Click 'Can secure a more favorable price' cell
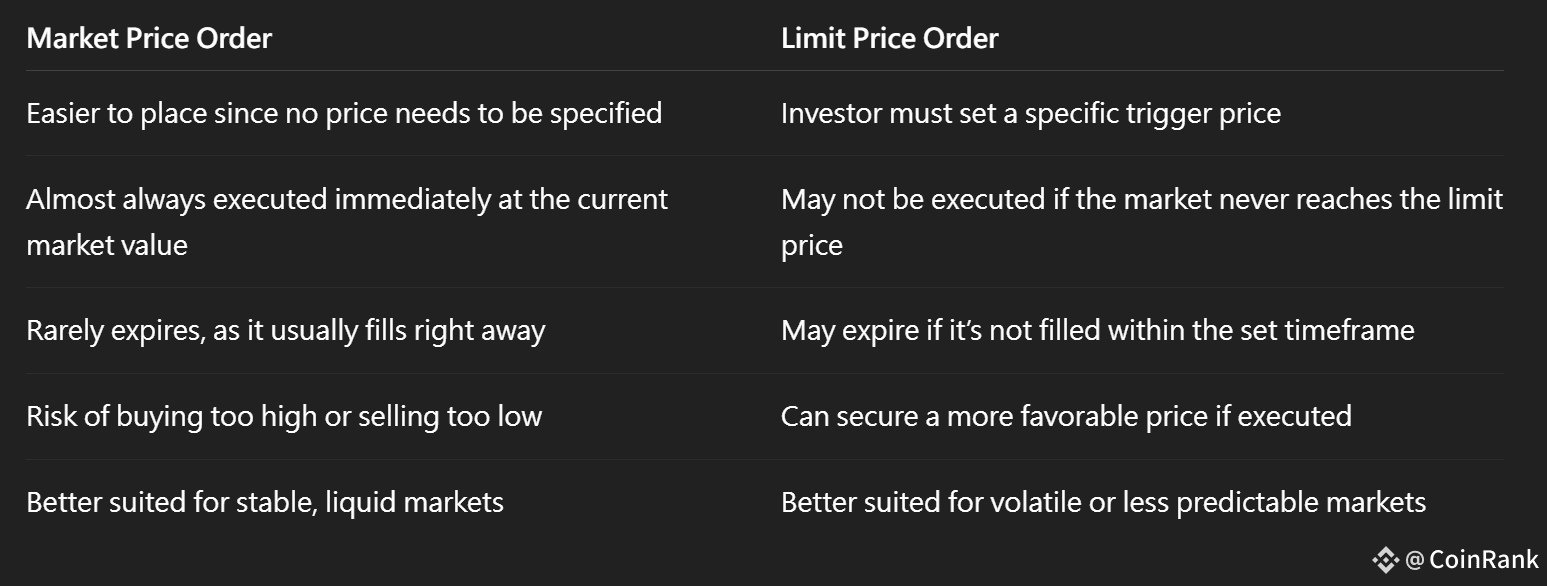Viewport: 1547px width, 586px height. (x=1066, y=416)
